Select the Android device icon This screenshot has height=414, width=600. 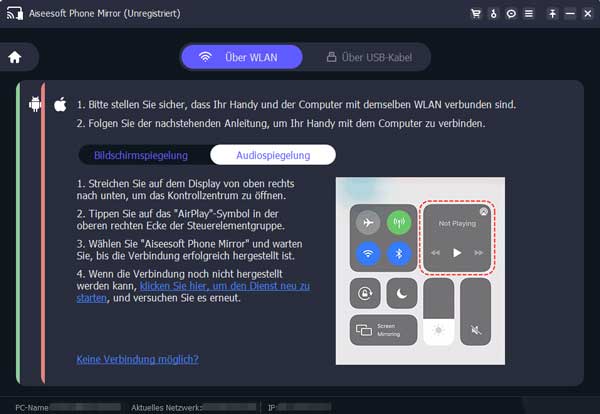[x=36, y=104]
